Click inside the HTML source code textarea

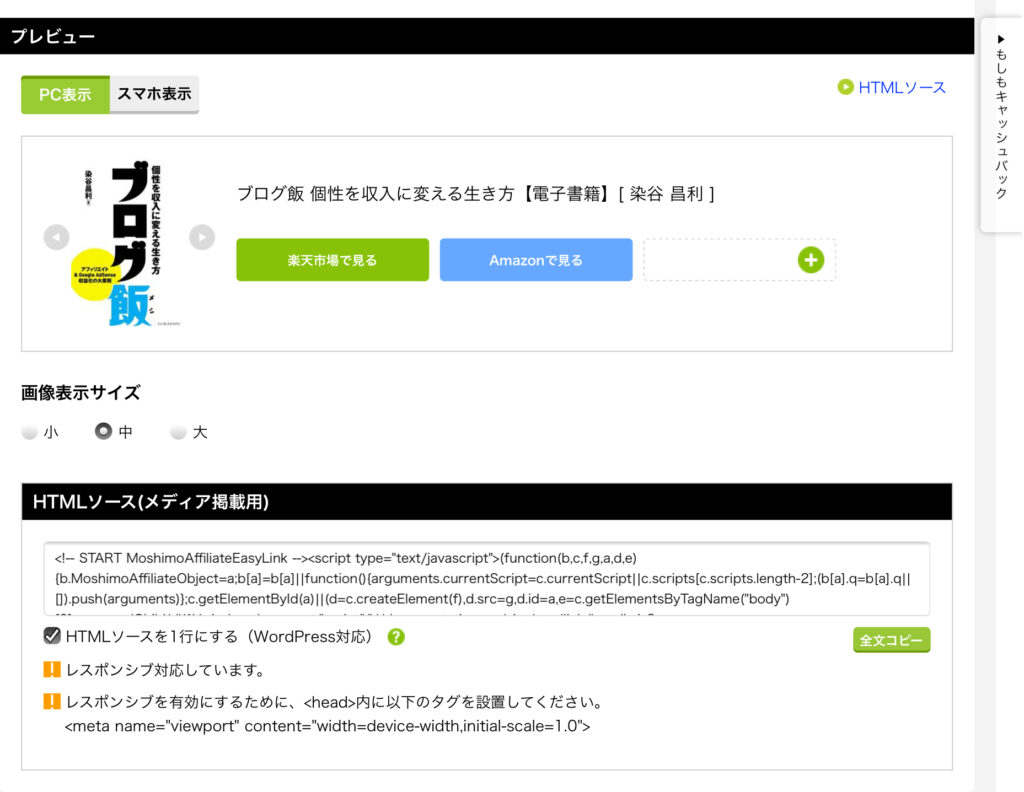tap(487, 578)
